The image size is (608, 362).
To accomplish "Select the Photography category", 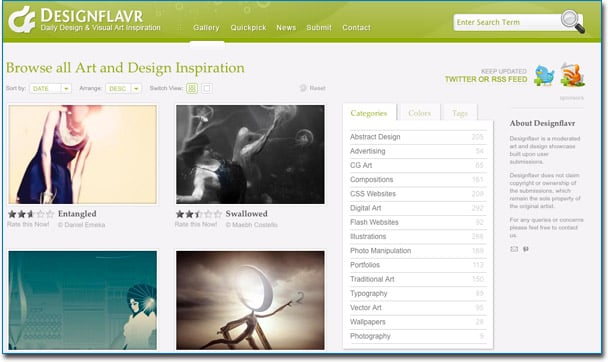I will pyautogui.click(x=417, y=336).
